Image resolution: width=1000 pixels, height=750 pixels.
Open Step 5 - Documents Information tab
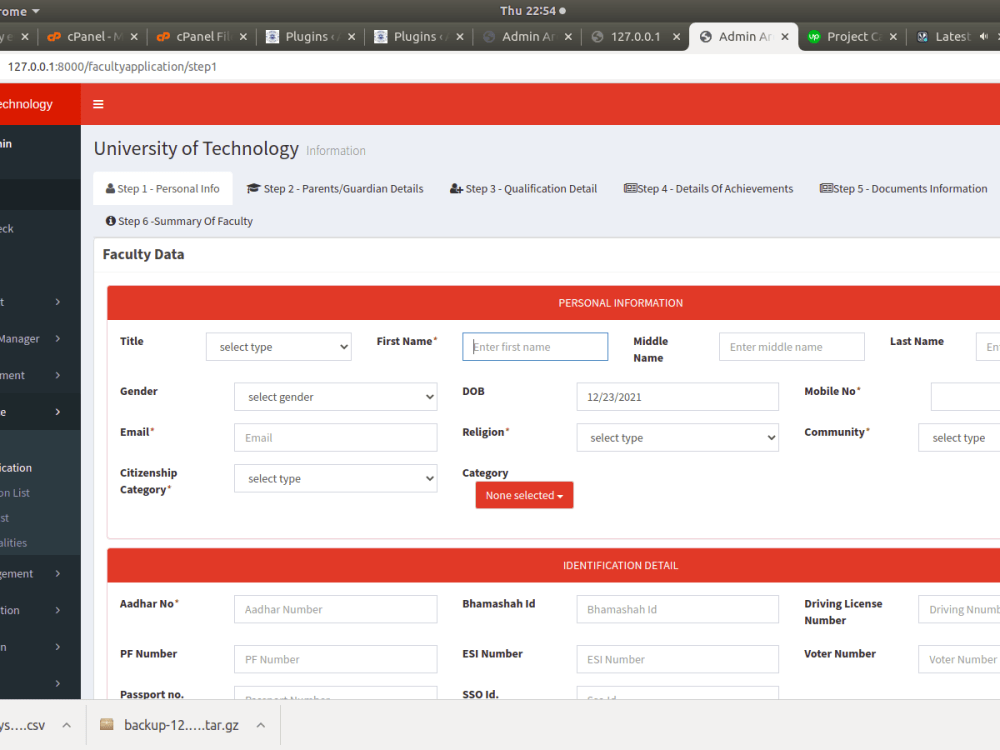(x=904, y=189)
